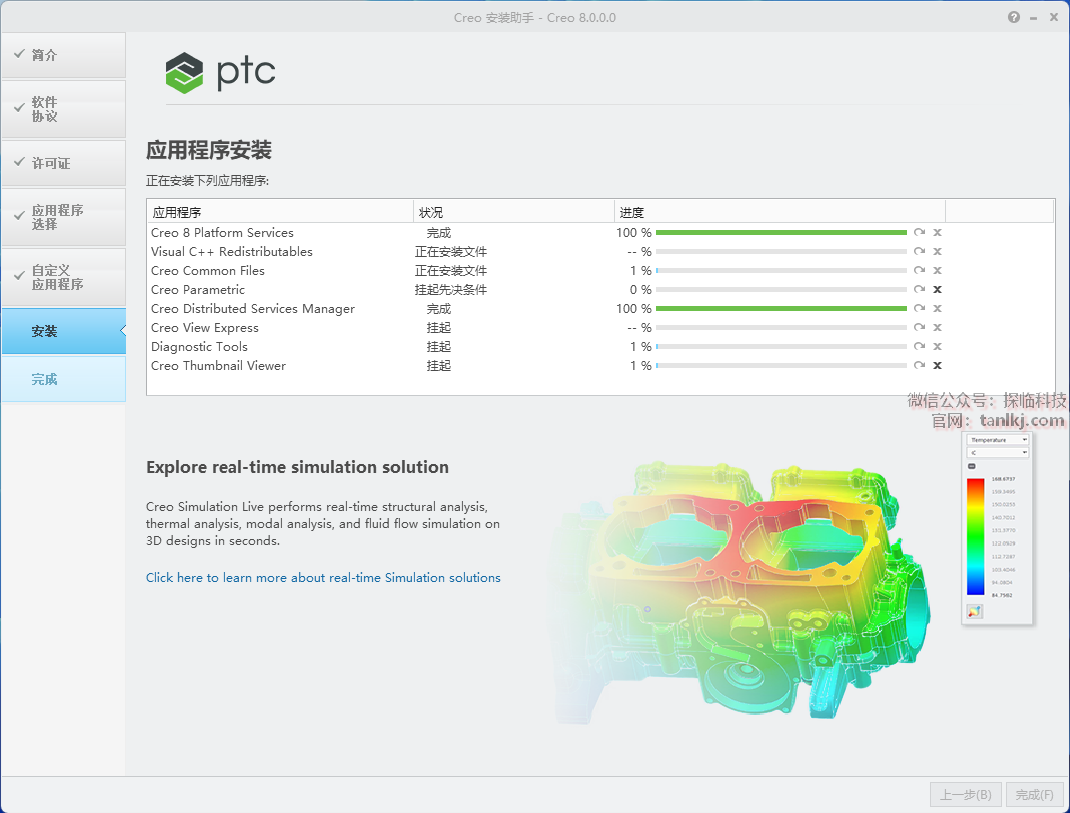Click Creo Common Files progress bar
Screen dimensions: 1070x813
click(781, 271)
